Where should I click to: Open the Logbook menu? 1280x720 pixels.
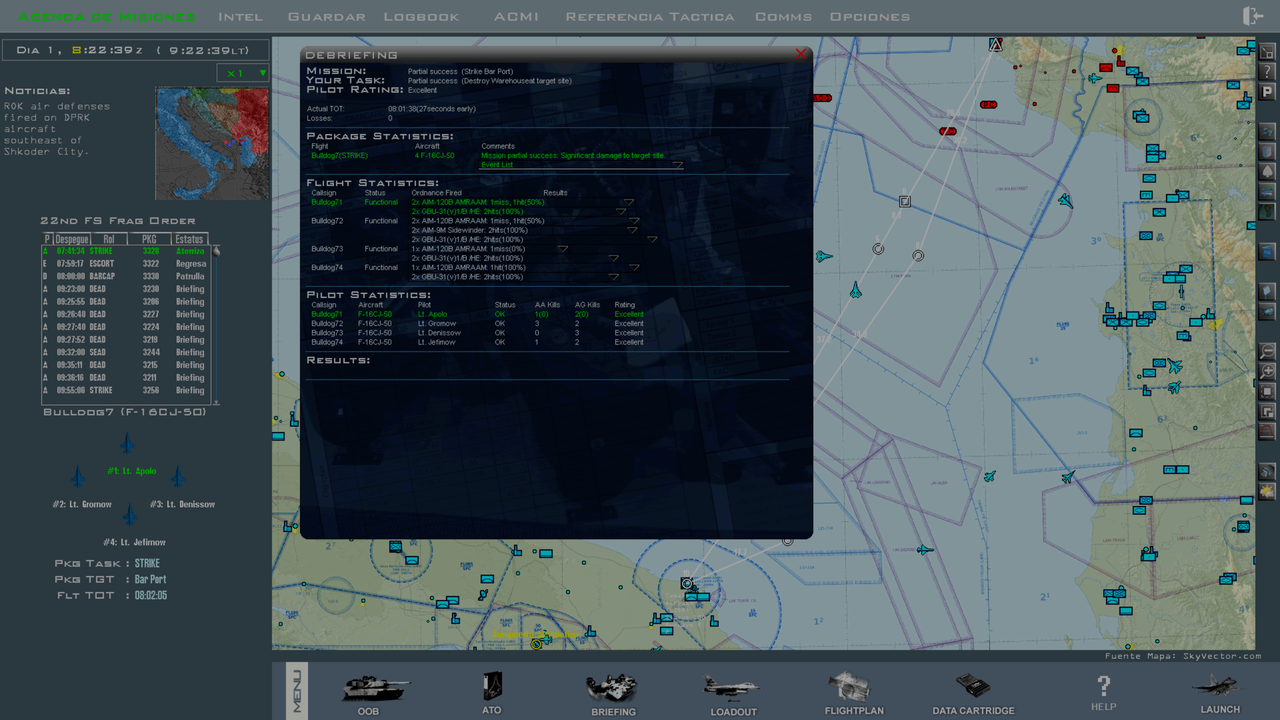(x=421, y=17)
